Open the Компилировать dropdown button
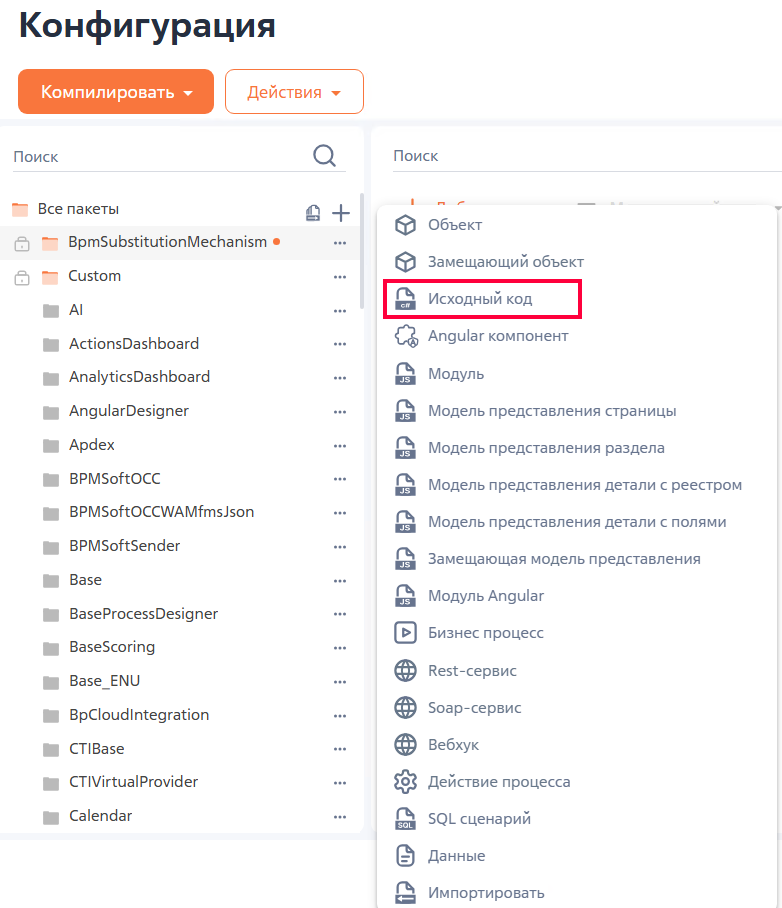Viewport: 782px width, 908px height. pyautogui.click(x=116, y=91)
